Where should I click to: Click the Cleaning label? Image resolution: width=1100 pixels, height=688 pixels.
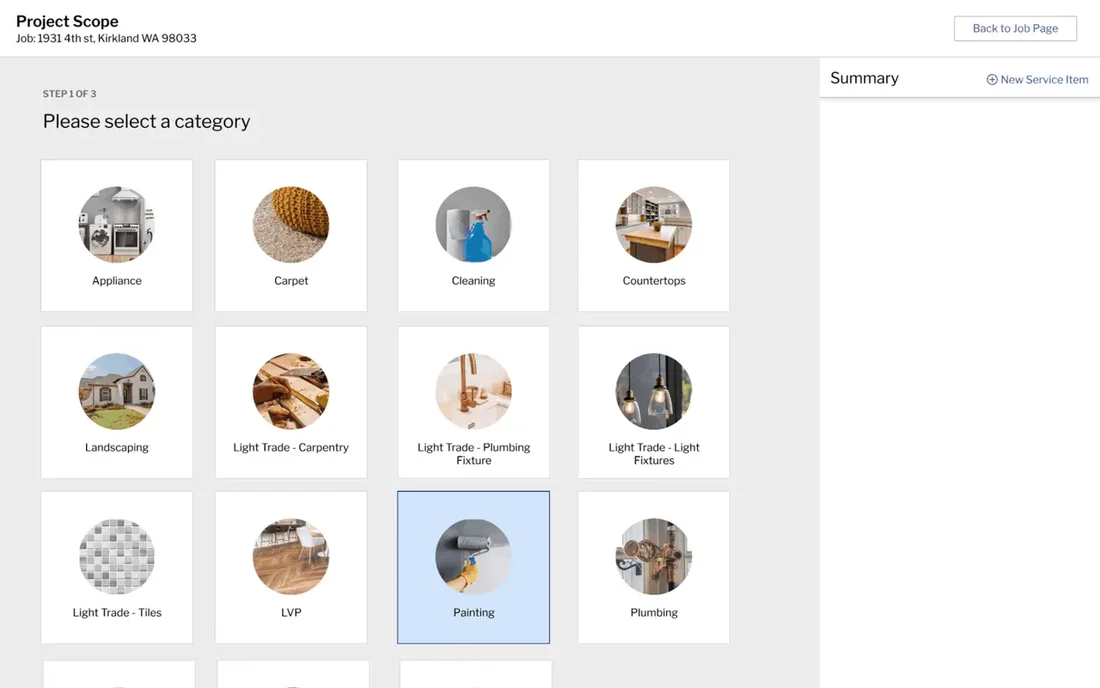point(474,281)
